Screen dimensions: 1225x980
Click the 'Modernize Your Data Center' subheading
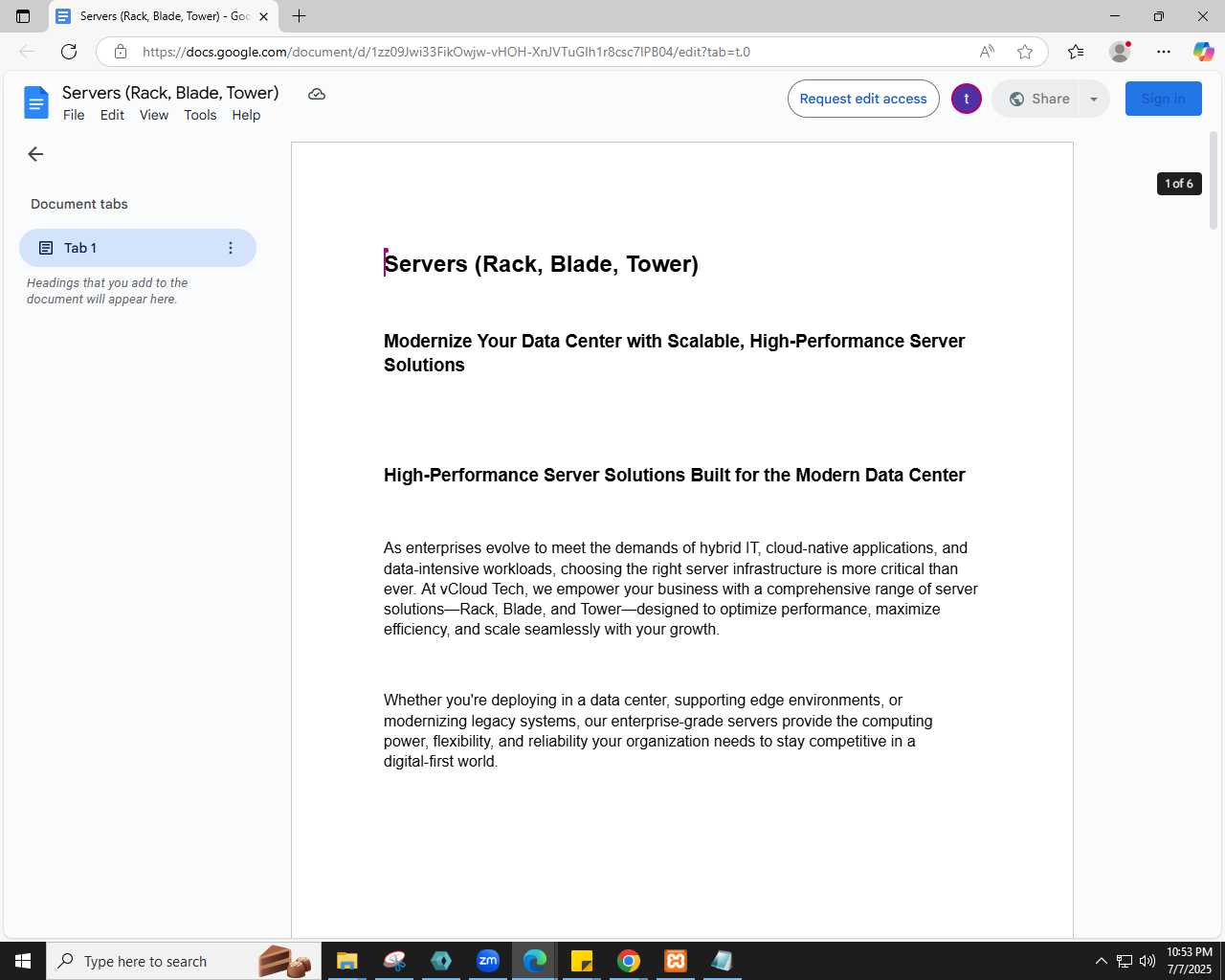pyautogui.click(x=674, y=353)
